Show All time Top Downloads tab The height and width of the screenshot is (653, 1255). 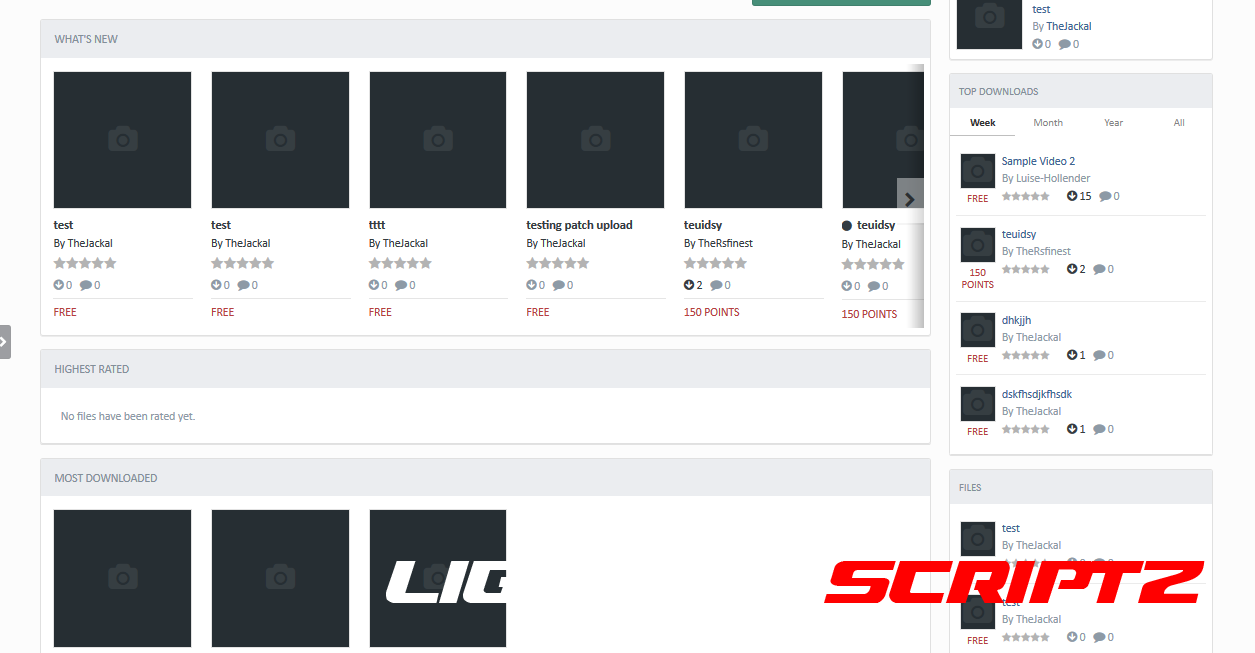point(1179,122)
